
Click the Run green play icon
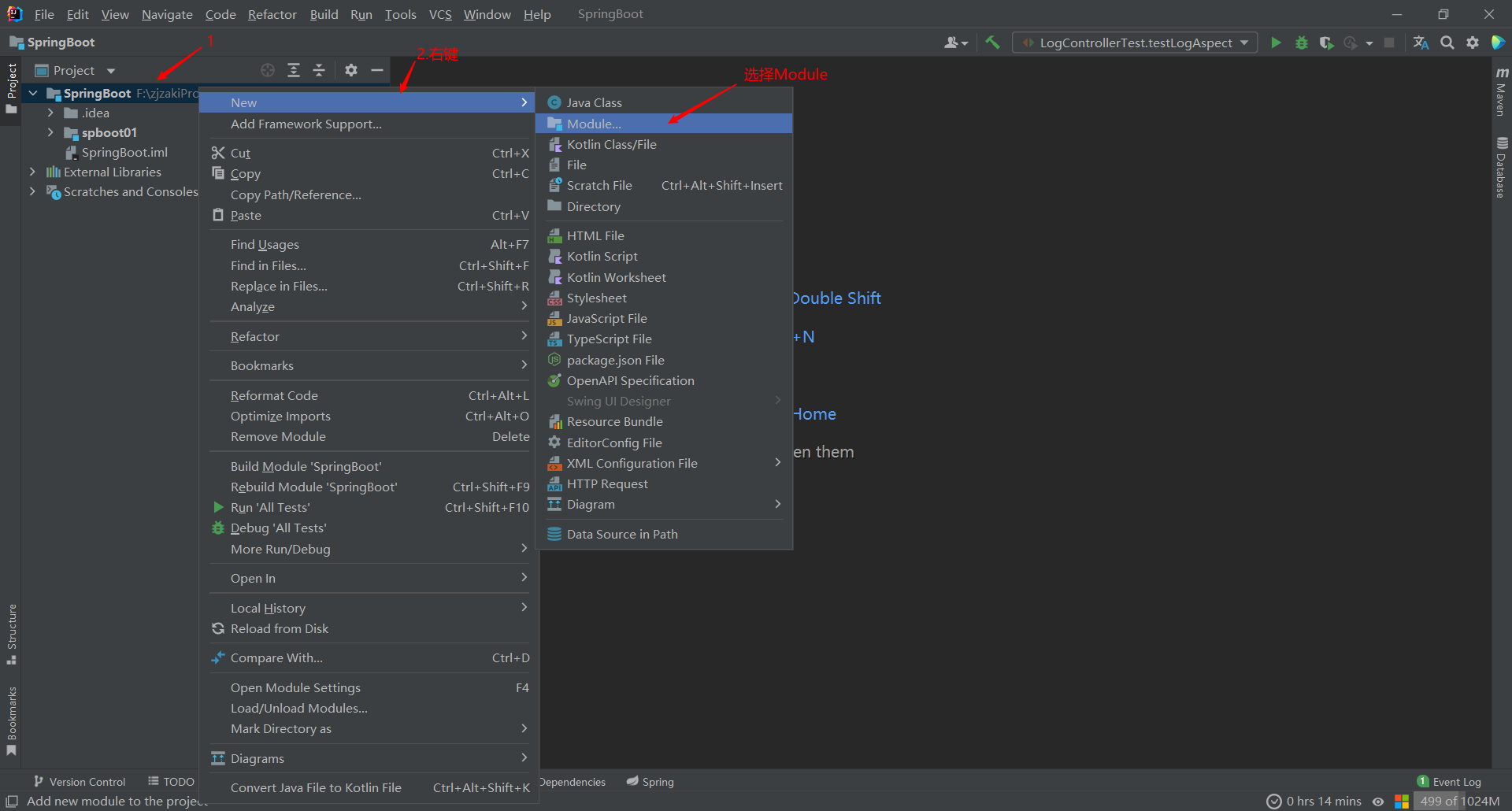(1276, 43)
